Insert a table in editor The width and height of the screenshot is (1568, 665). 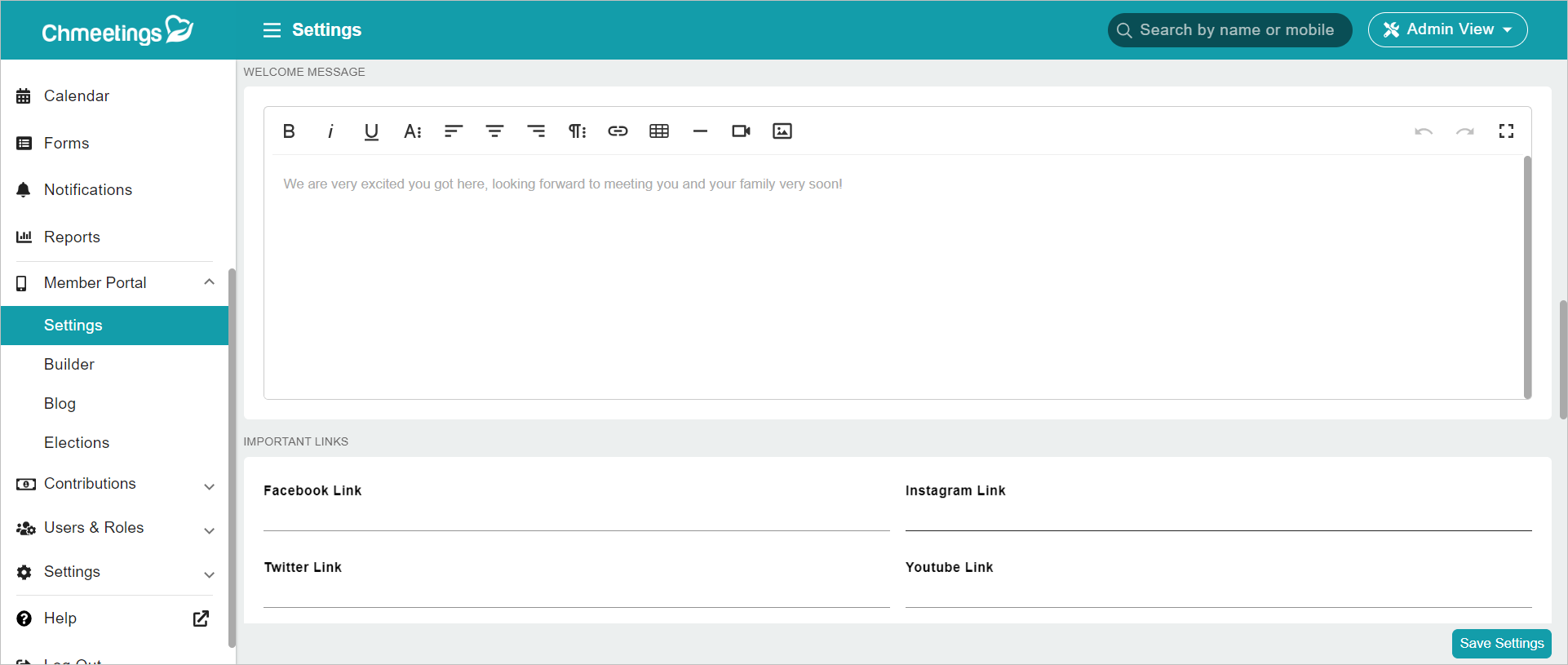coord(659,131)
